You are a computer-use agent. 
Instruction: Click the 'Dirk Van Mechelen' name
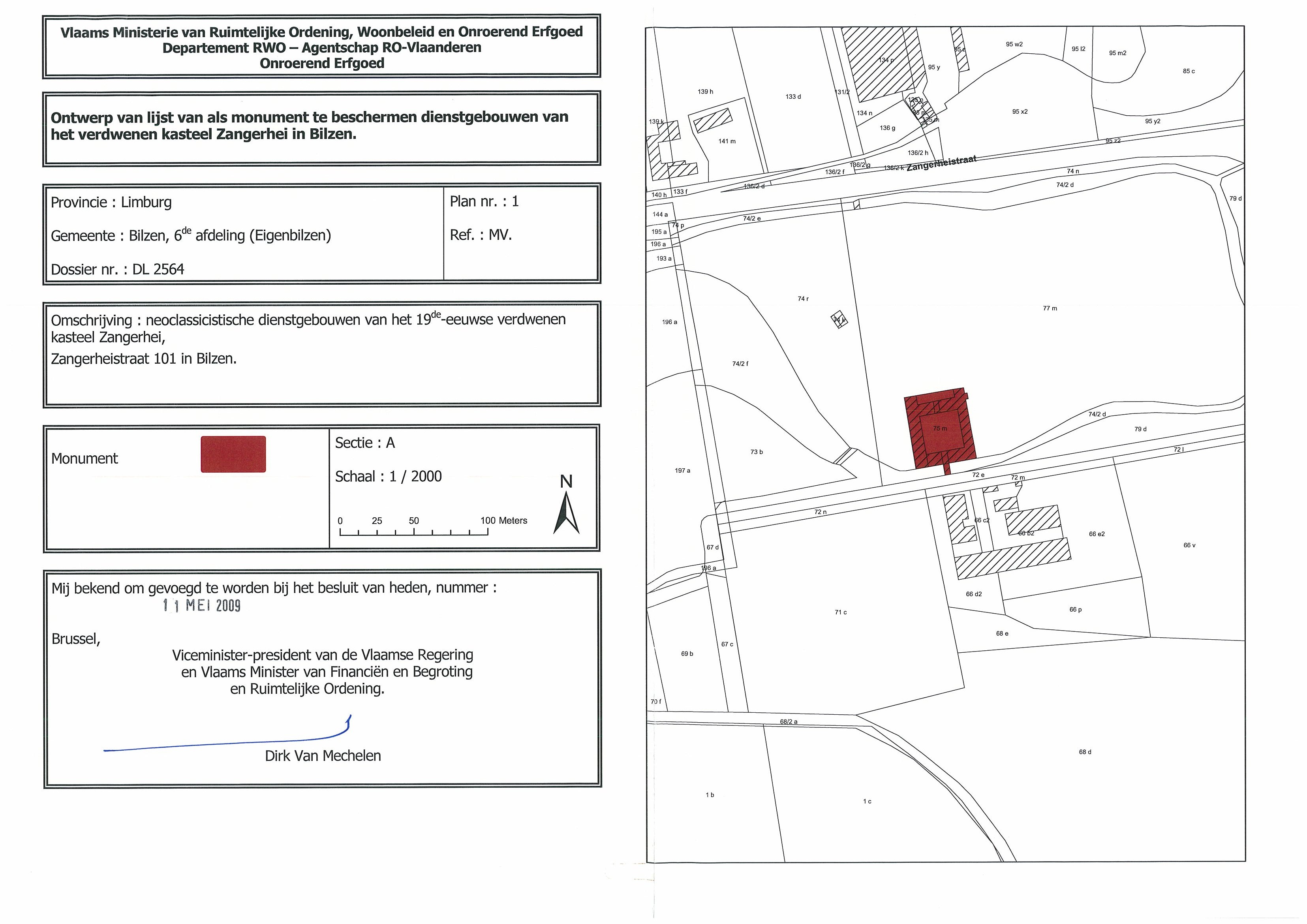click(x=323, y=756)
